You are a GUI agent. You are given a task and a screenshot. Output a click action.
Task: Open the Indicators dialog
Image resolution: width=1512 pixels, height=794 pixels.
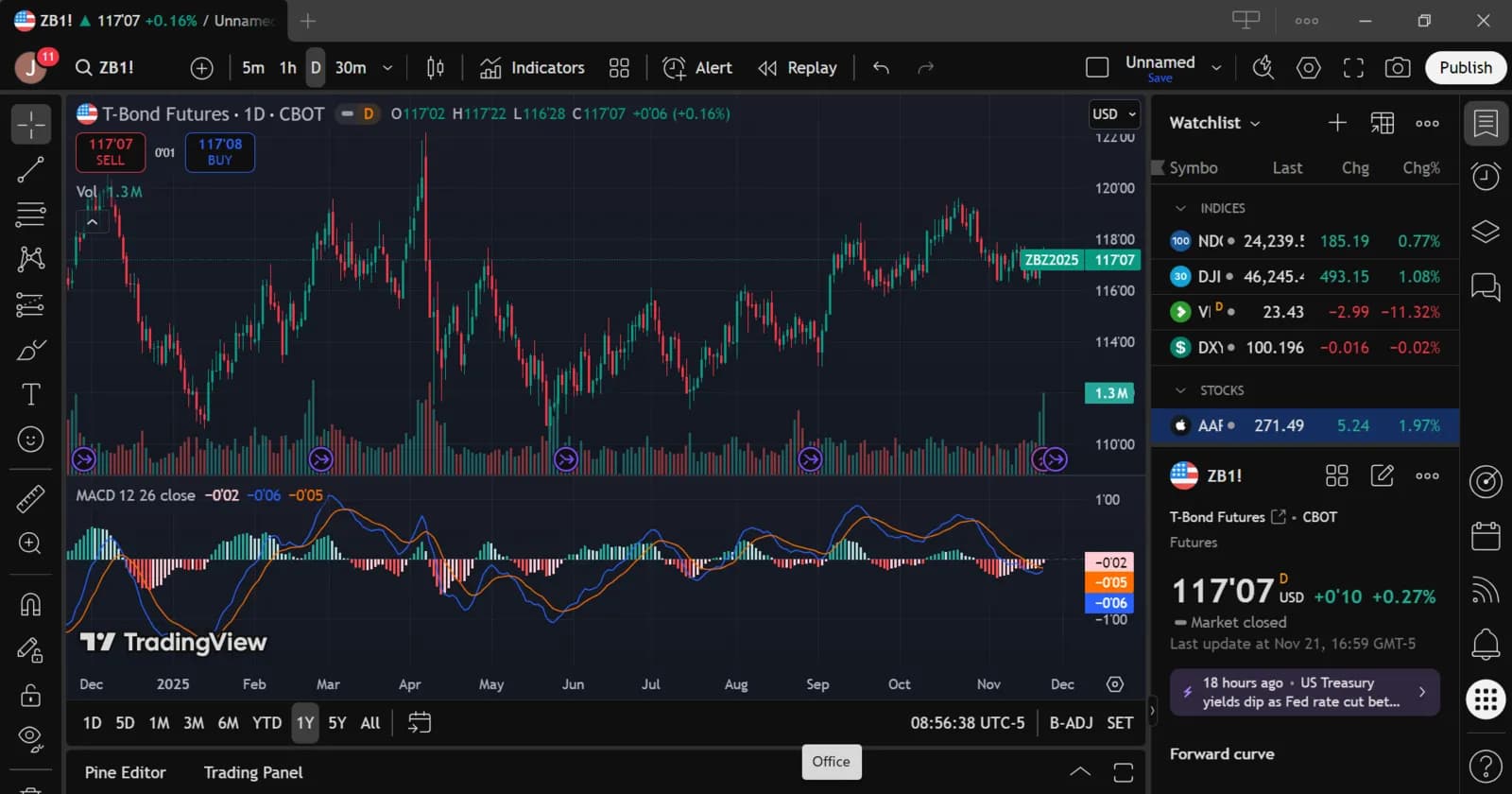[532, 68]
